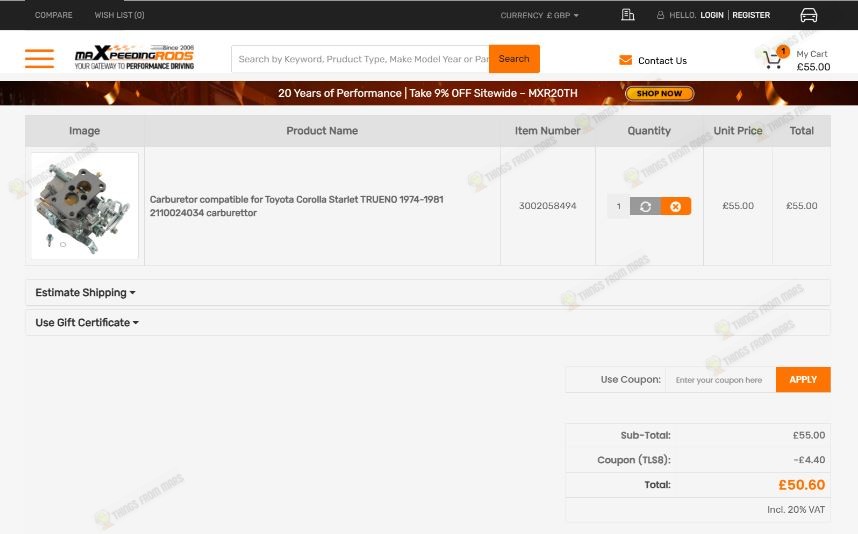Click the user account icon beside Hello
Screen dimensions: 858x534
[x=660, y=15]
